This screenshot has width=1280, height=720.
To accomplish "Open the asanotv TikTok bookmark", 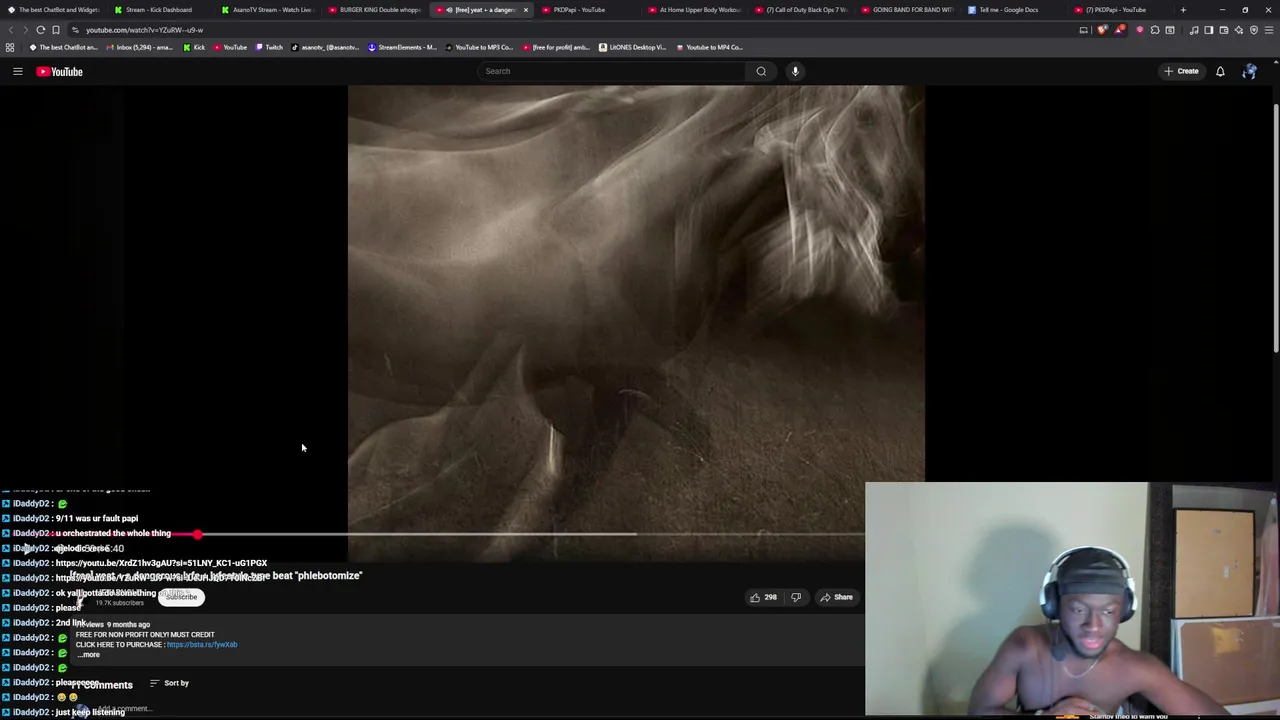I will pyautogui.click(x=325, y=47).
